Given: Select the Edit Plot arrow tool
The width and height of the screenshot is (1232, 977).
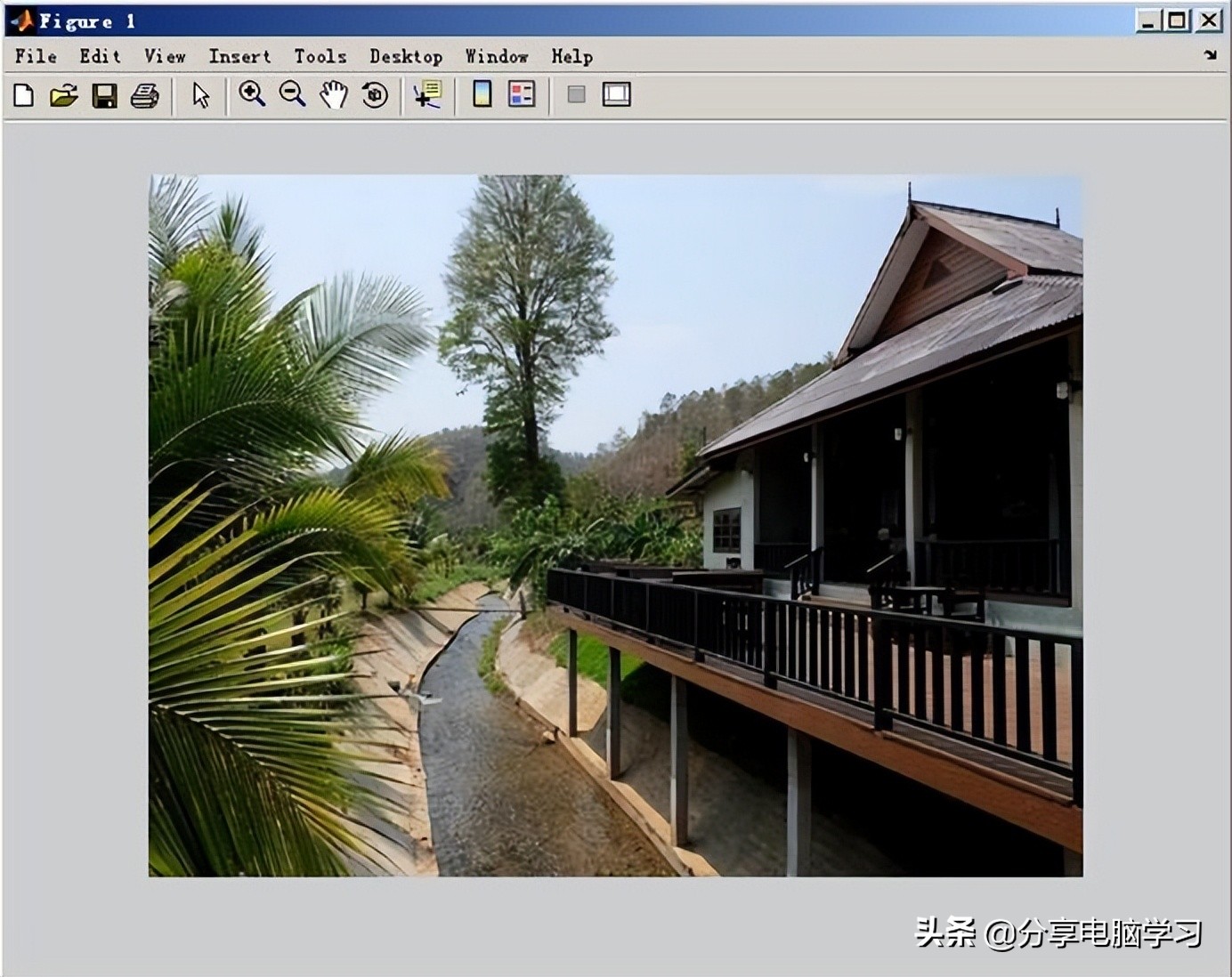Looking at the screenshot, I should (x=201, y=95).
